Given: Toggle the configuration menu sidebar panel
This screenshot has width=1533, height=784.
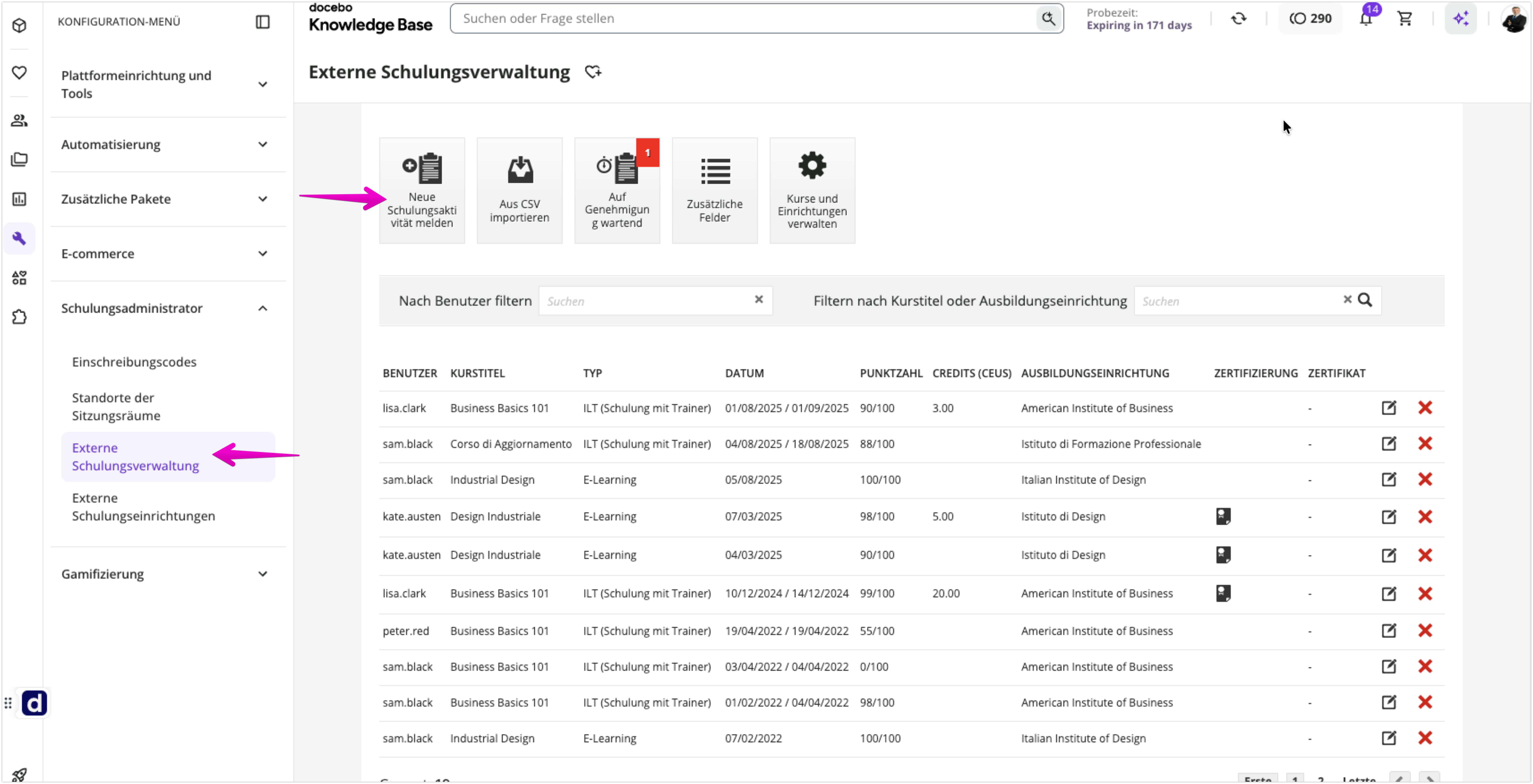Looking at the screenshot, I should (x=262, y=22).
